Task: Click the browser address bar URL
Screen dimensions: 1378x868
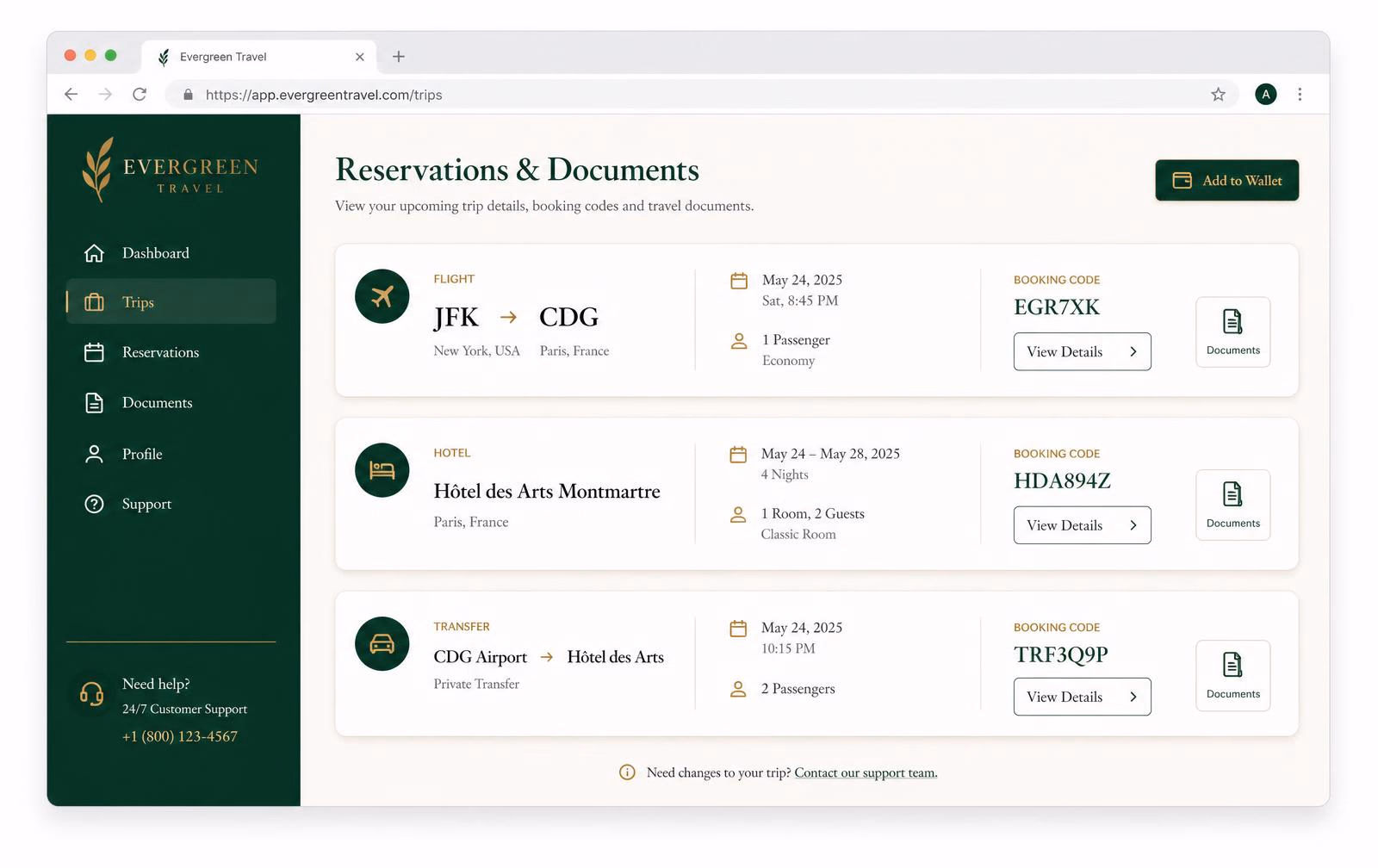Action: click(324, 95)
